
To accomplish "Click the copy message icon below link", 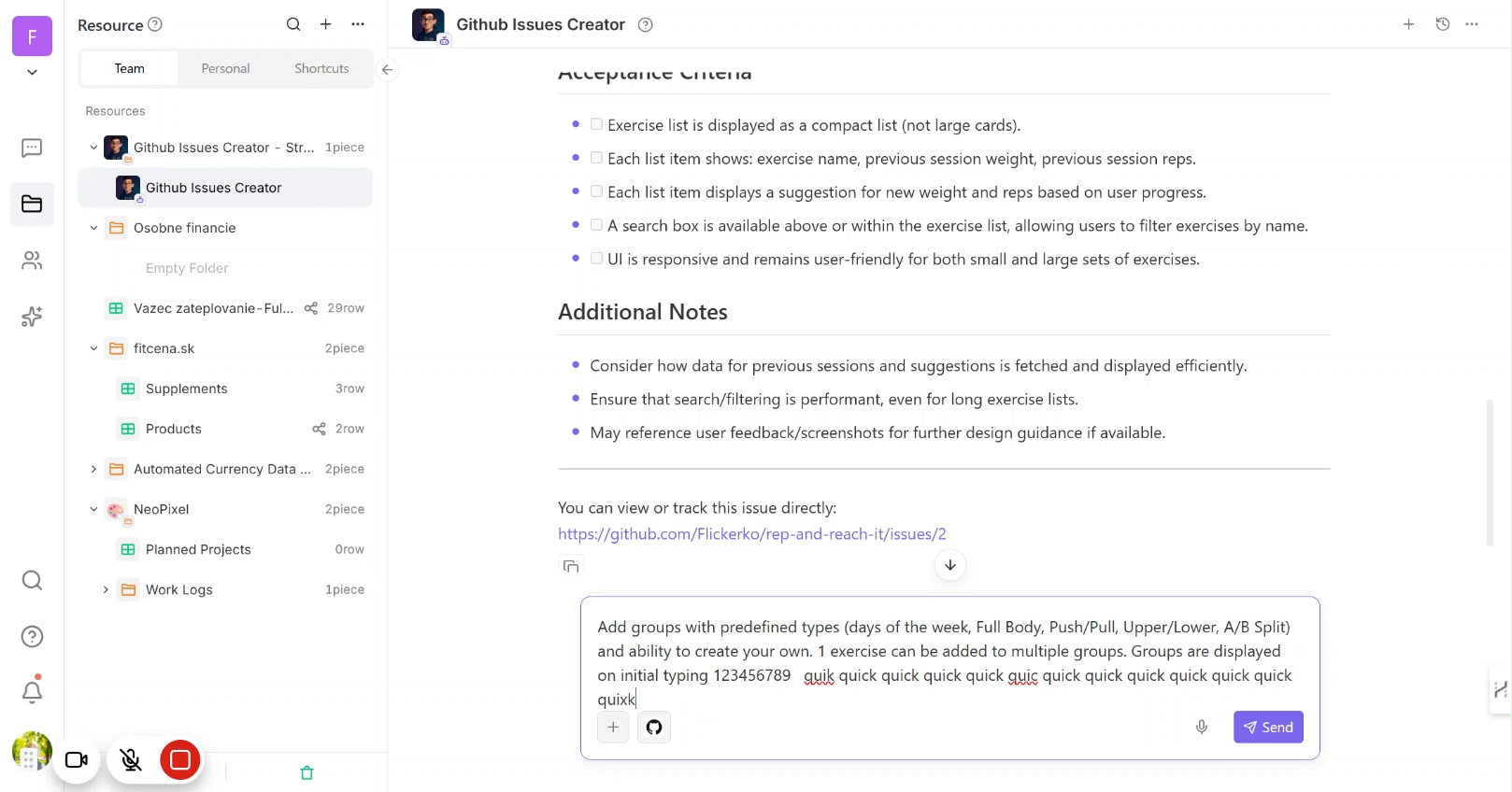I will (571, 566).
